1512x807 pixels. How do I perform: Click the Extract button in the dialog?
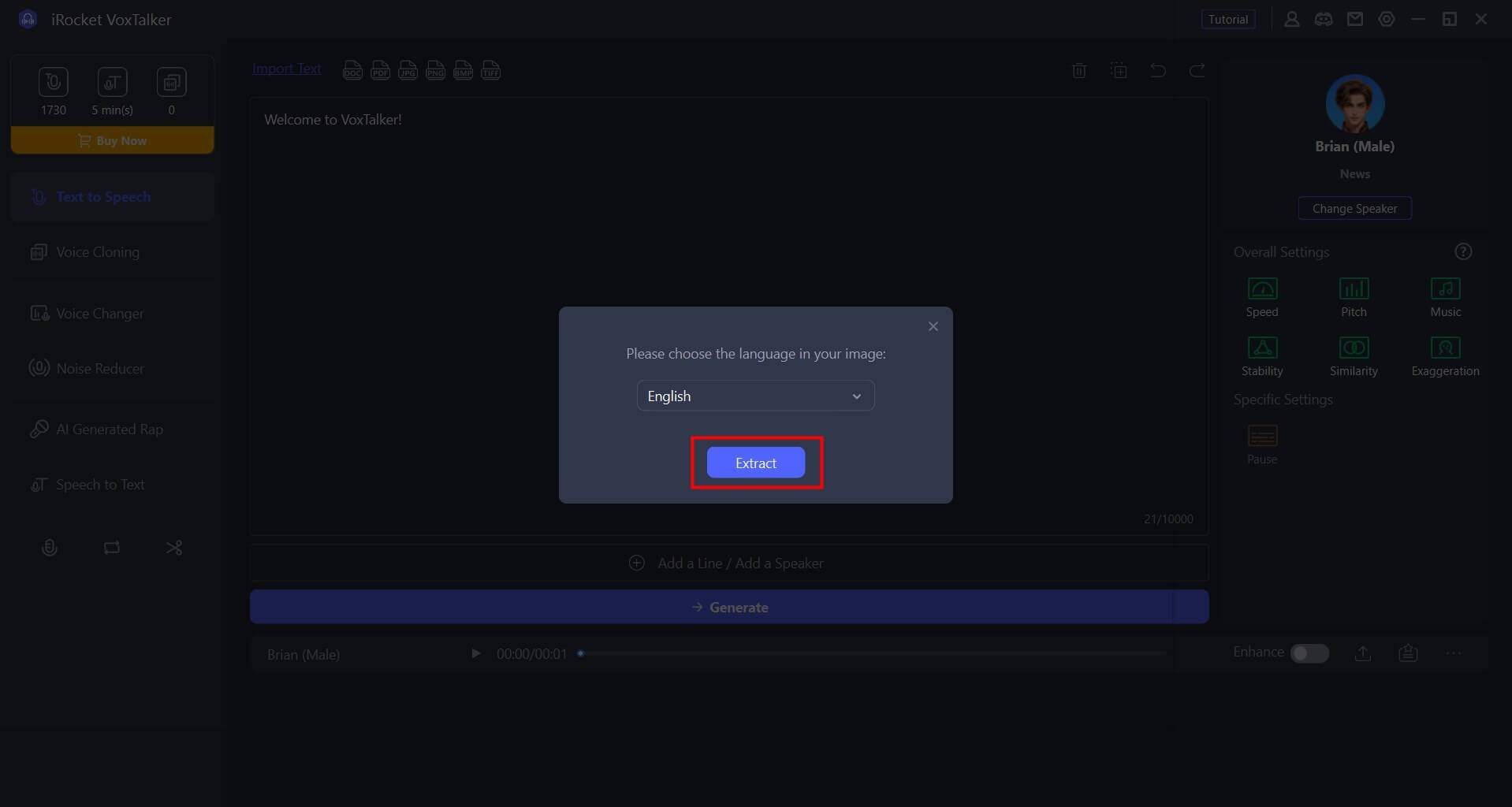click(755, 463)
